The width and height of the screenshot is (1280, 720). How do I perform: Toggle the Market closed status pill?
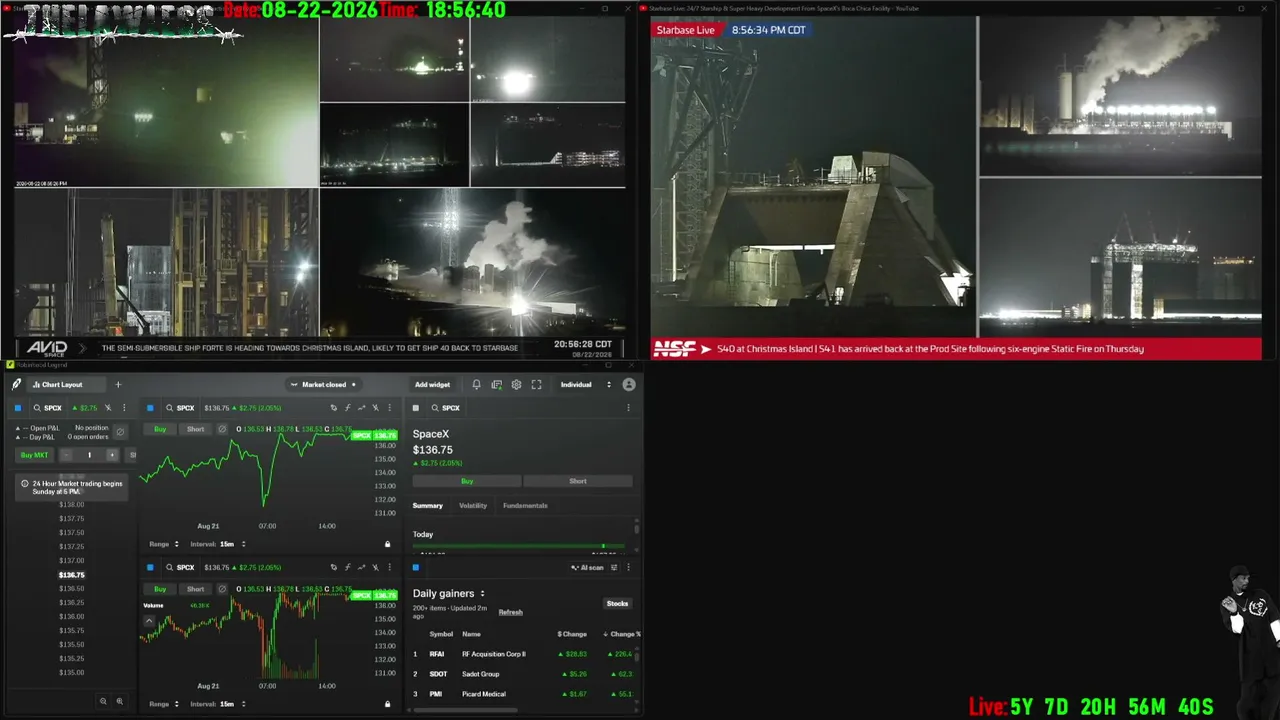click(x=323, y=384)
